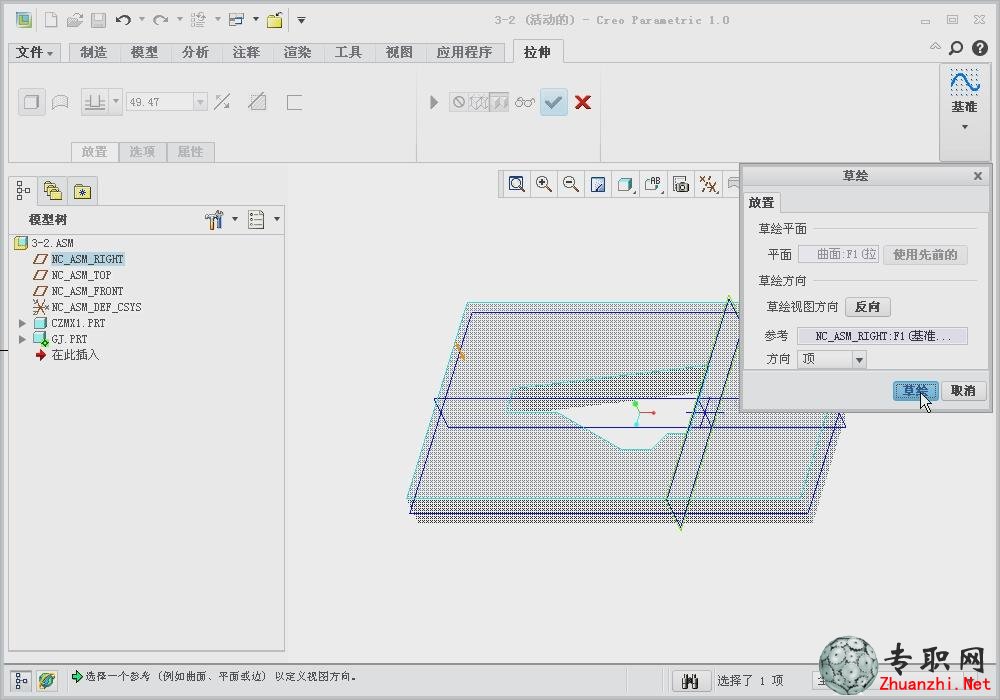This screenshot has height=700, width=1000.
Task: Click the depth value 49.47 field
Action: pos(159,102)
